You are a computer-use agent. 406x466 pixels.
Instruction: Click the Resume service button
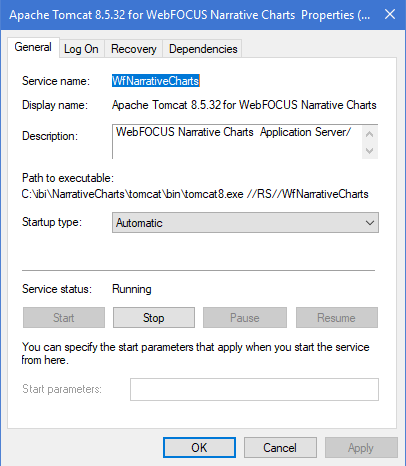pos(337,318)
